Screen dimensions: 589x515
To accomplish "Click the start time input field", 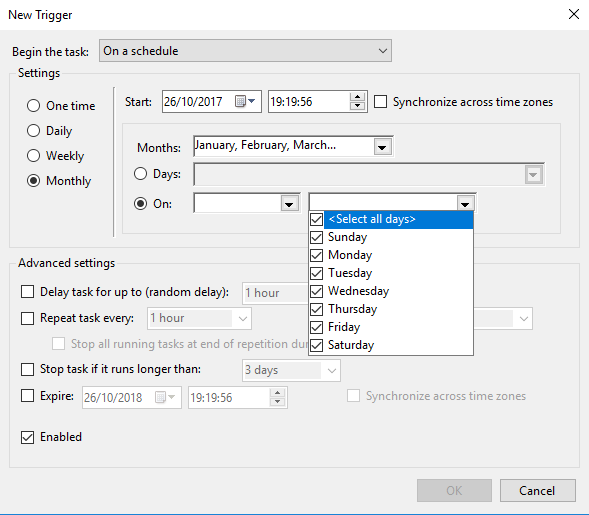I will pyautogui.click(x=309, y=101).
